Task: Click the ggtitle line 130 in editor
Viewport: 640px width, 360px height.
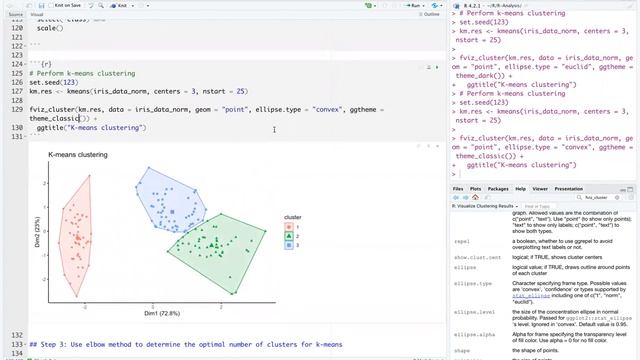Action: [x=91, y=128]
